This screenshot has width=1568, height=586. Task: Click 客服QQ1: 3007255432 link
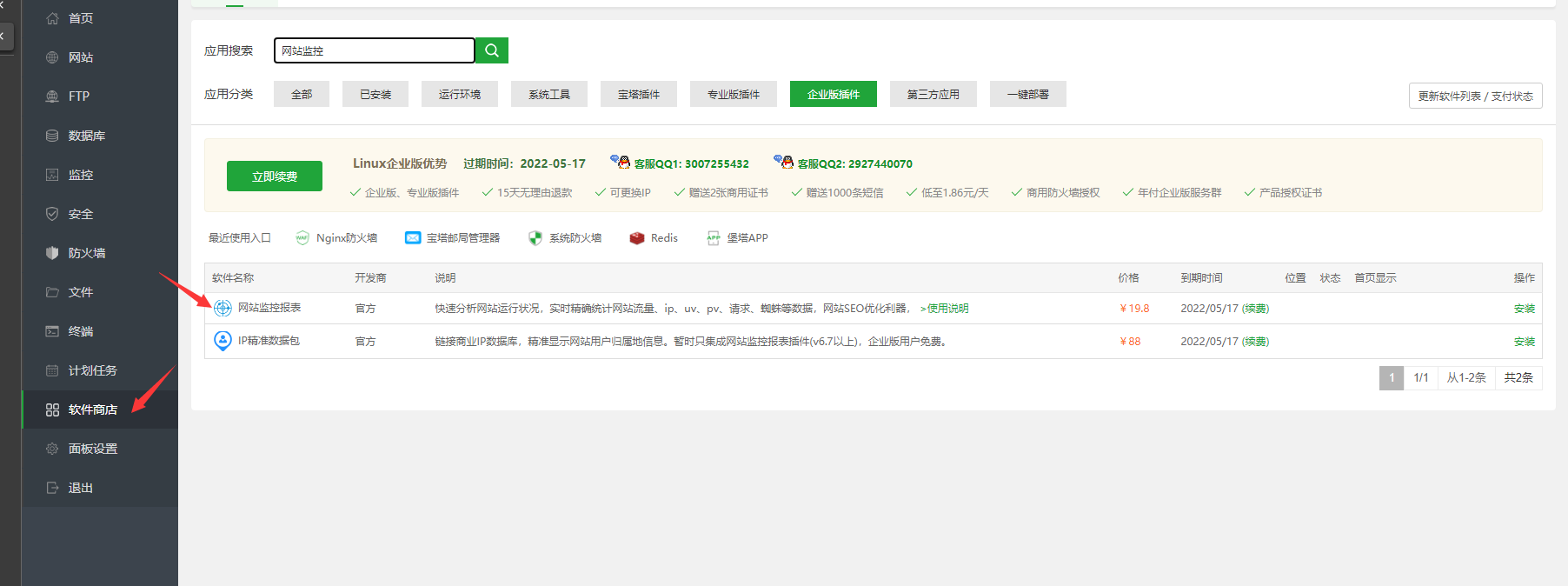(x=691, y=163)
